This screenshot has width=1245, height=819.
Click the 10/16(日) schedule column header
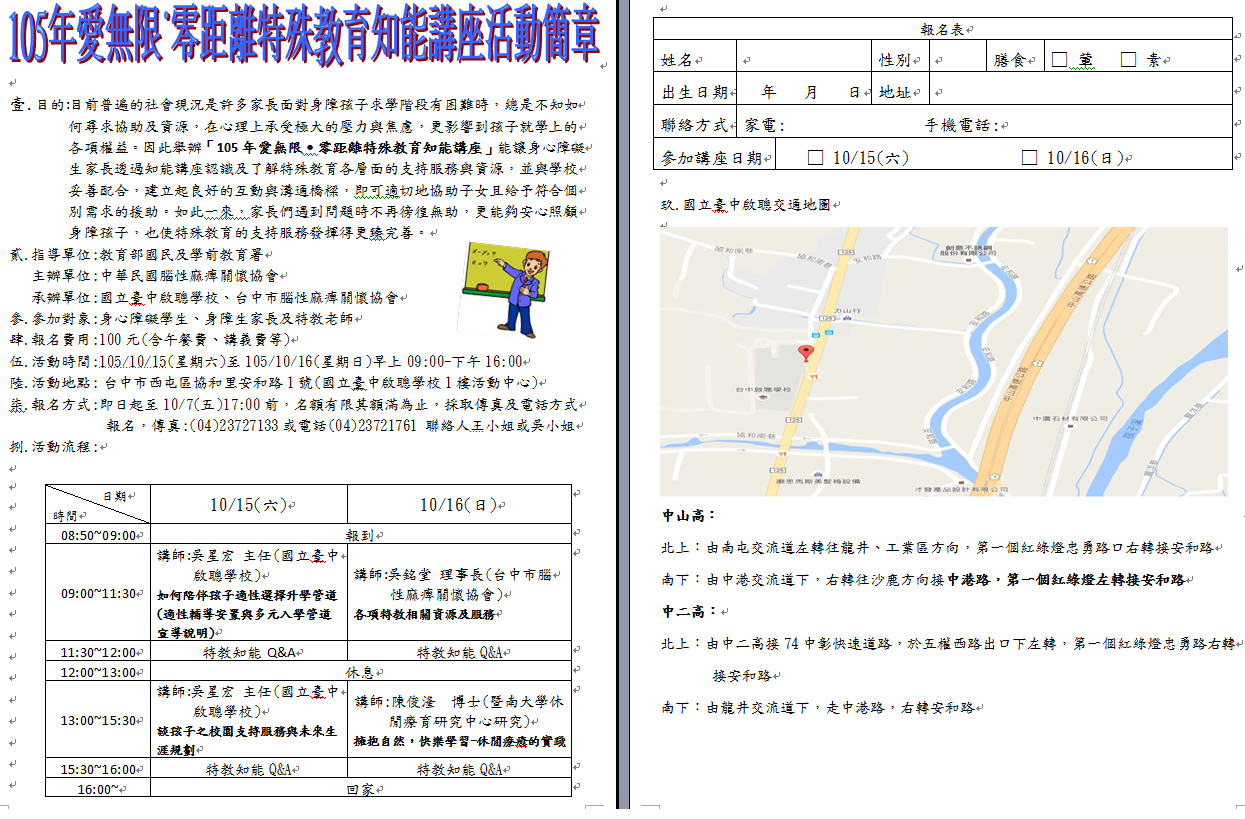(459, 505)
